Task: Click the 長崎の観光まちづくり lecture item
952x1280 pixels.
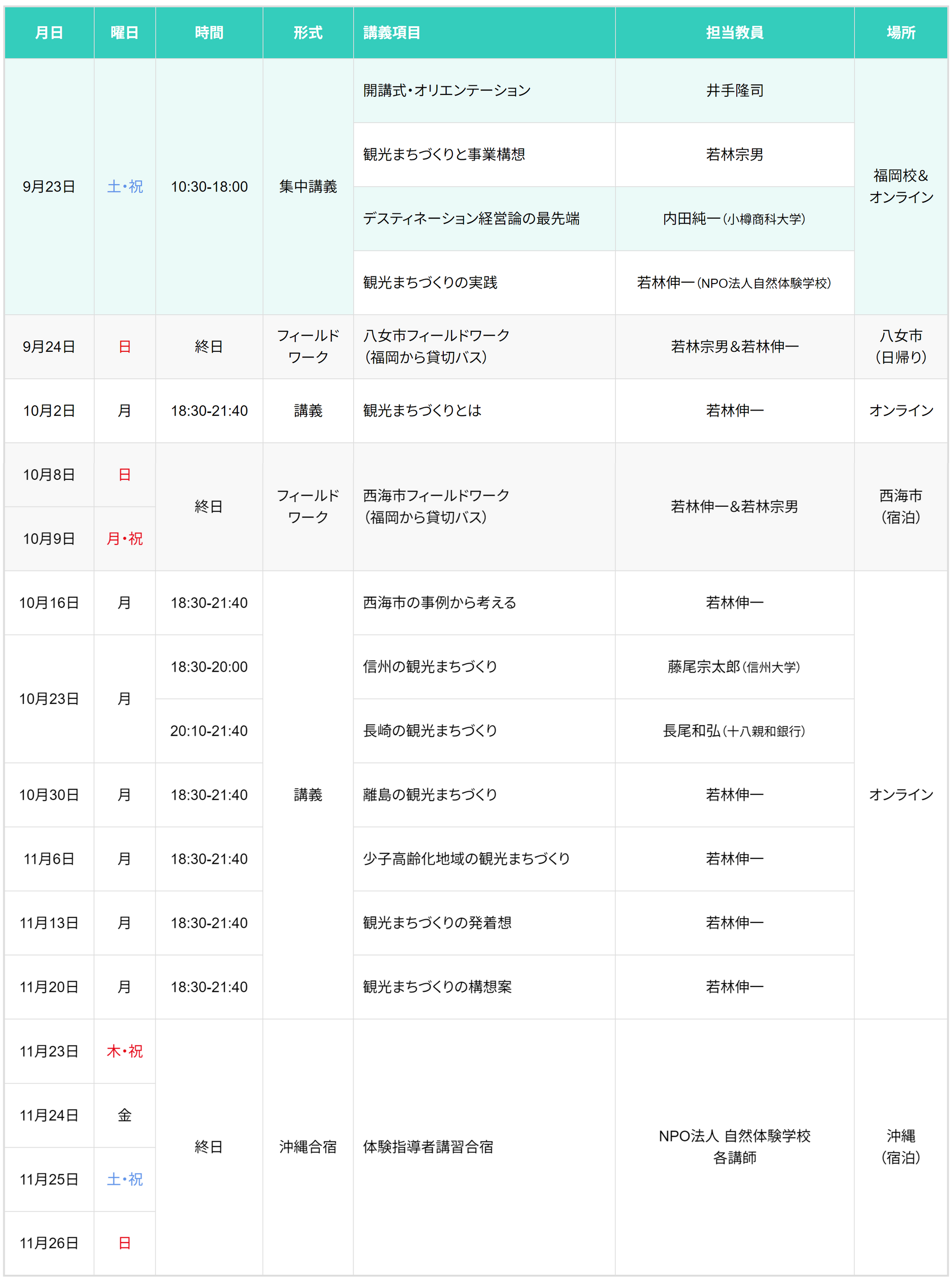Action: [430, 731]
